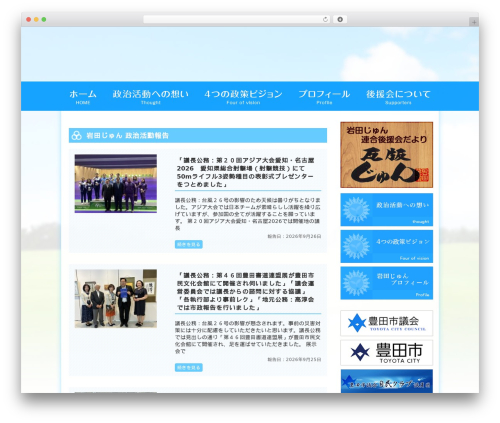Open the 豊田市議会 Toyota City Council banner

tap(387, 323)
